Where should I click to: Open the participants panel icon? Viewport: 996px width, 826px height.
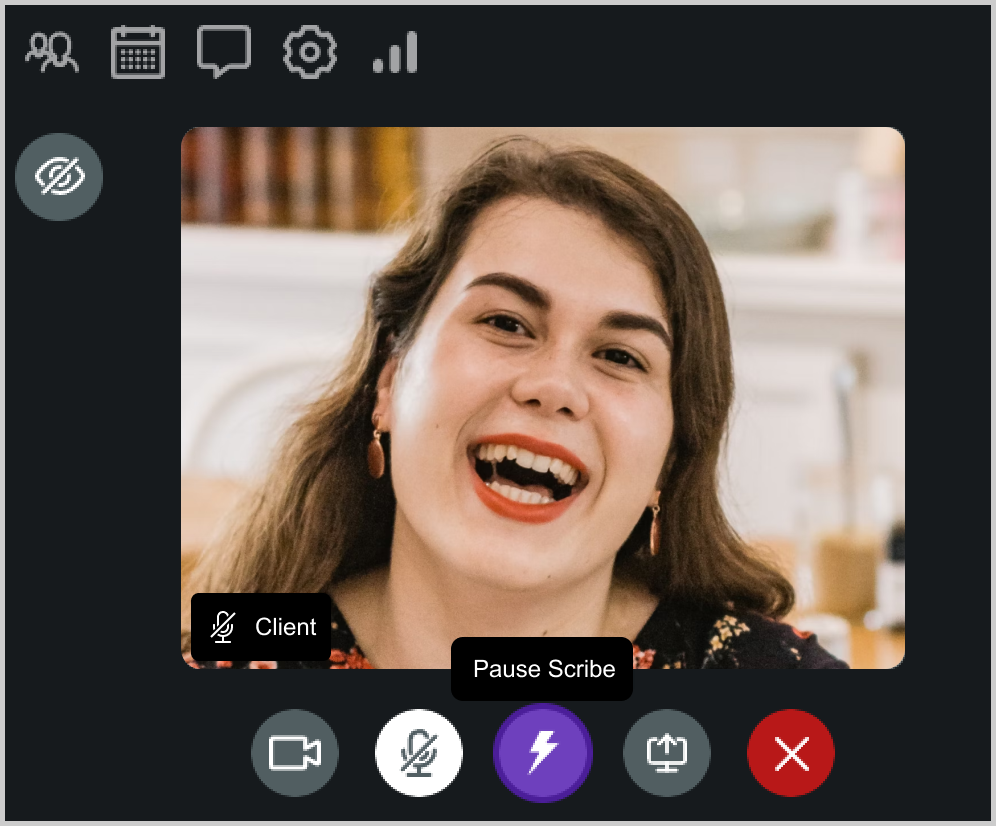(x=51, y=51)
